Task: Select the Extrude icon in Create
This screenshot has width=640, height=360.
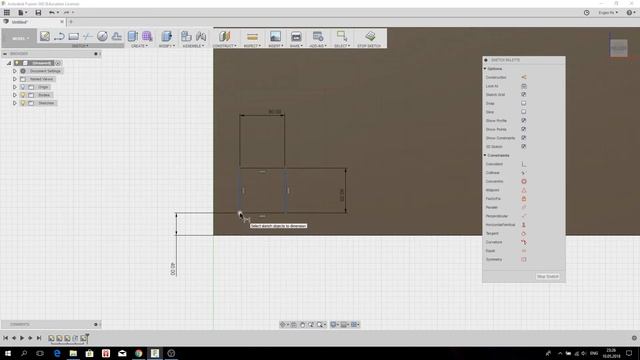Action: [x=133, y=36]
